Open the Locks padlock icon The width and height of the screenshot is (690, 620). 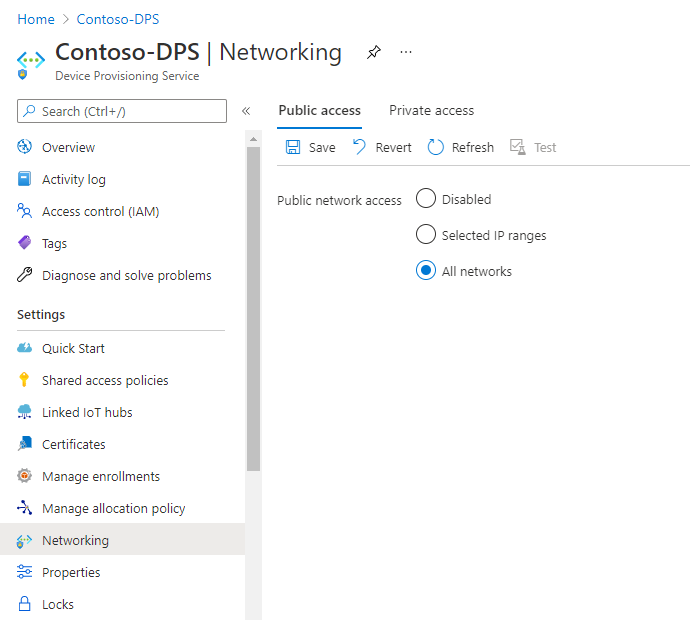point(25,604)
